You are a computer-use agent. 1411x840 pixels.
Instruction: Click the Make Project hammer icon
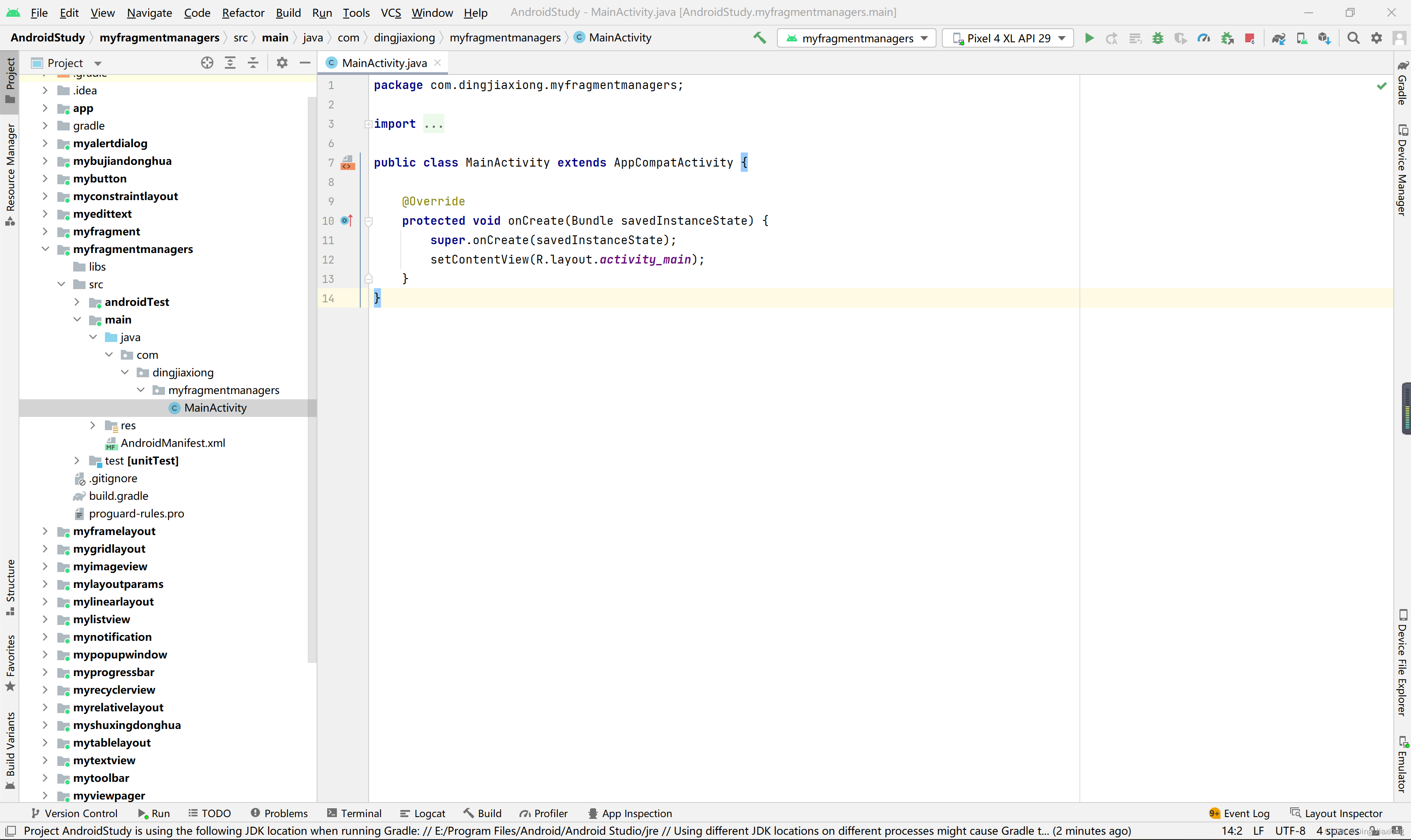click(x=759, y=38)
